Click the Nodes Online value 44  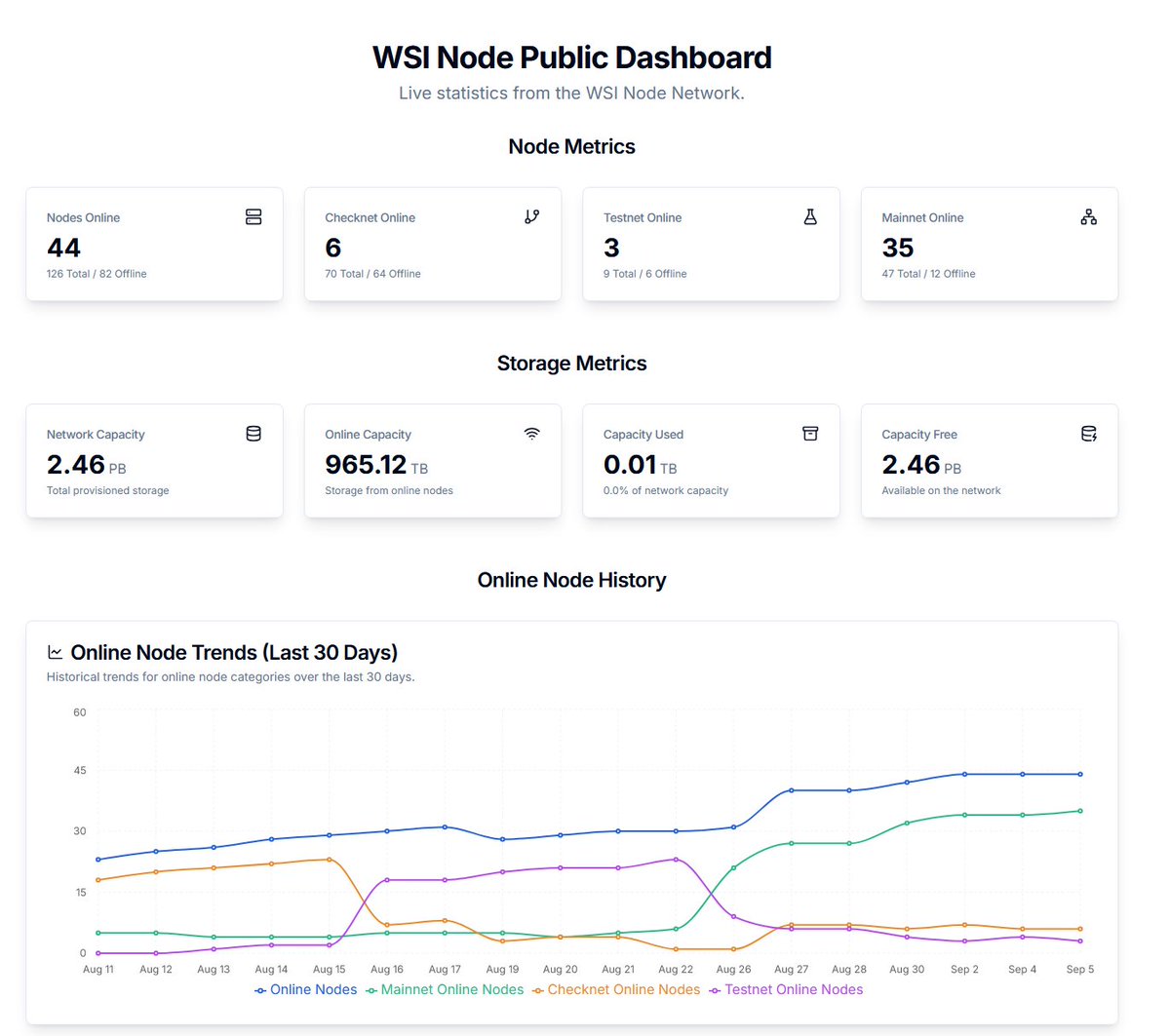(x=63, y=248)
